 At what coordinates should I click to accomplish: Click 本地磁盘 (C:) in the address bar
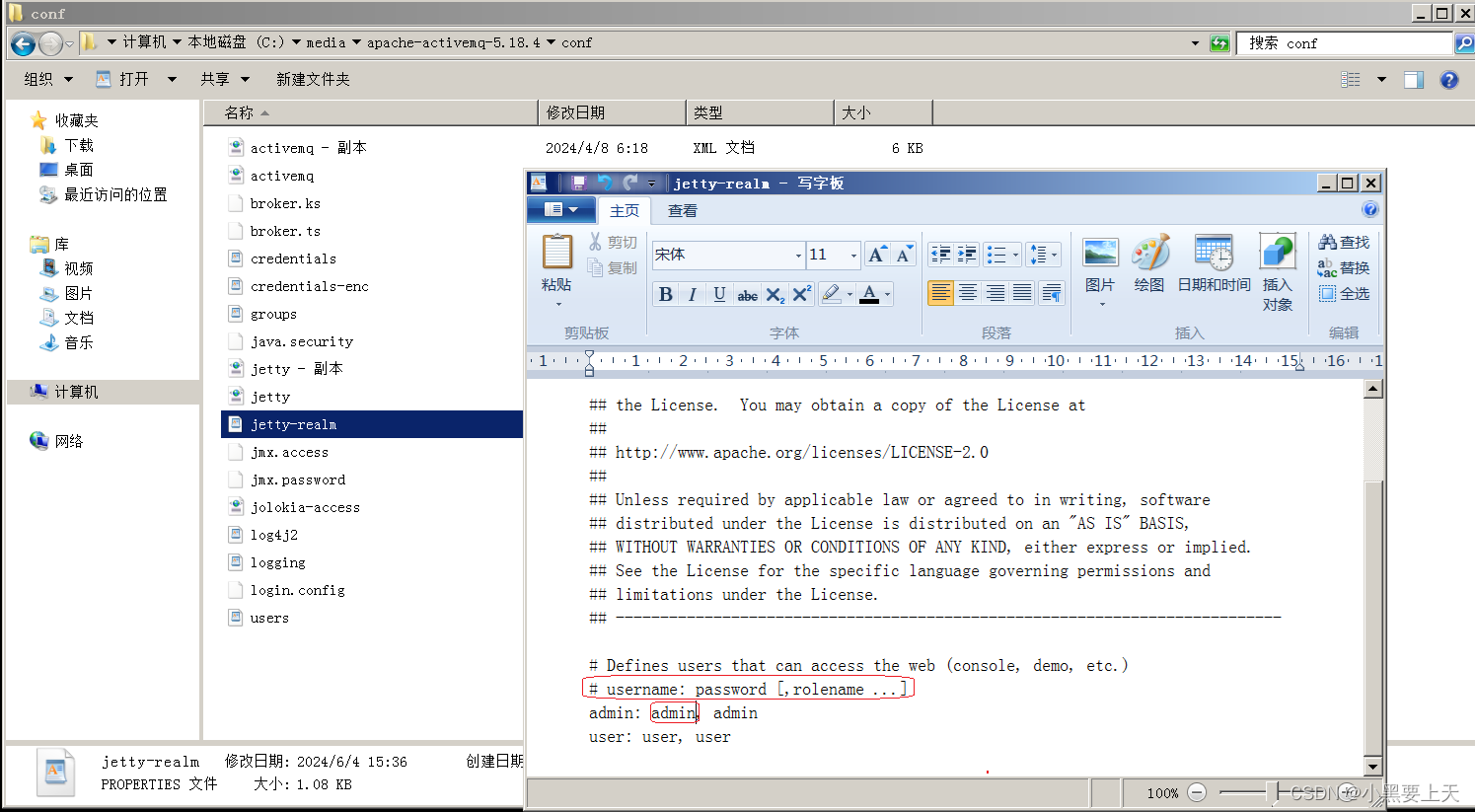pos(236,42)
